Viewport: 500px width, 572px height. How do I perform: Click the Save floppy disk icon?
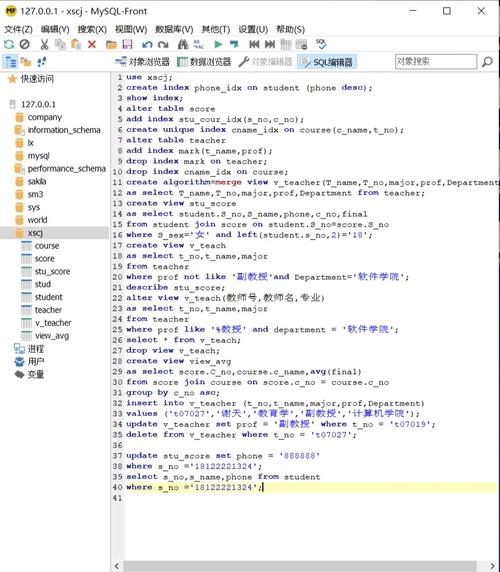pyautogui.click(x=127, y=45)
